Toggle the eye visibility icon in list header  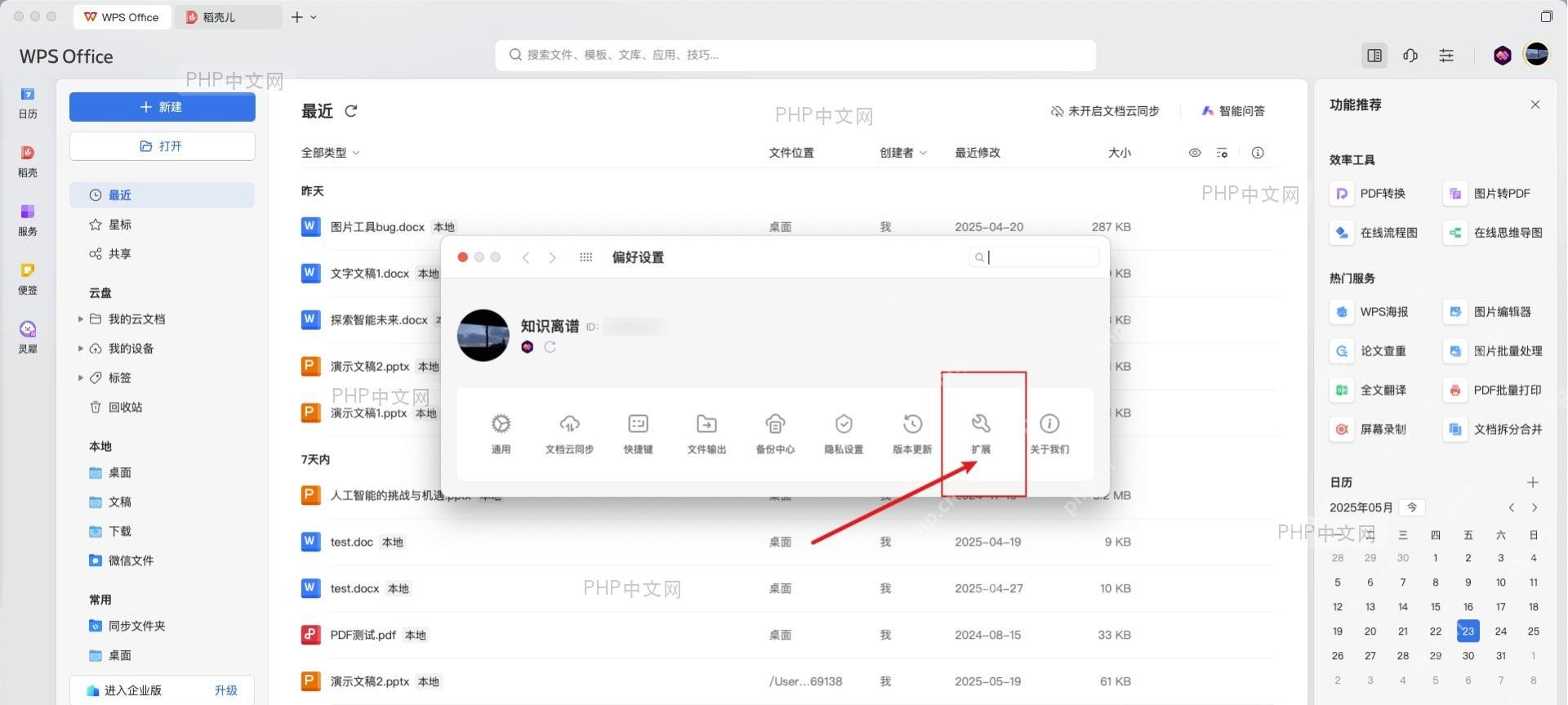click(1195, 153)
